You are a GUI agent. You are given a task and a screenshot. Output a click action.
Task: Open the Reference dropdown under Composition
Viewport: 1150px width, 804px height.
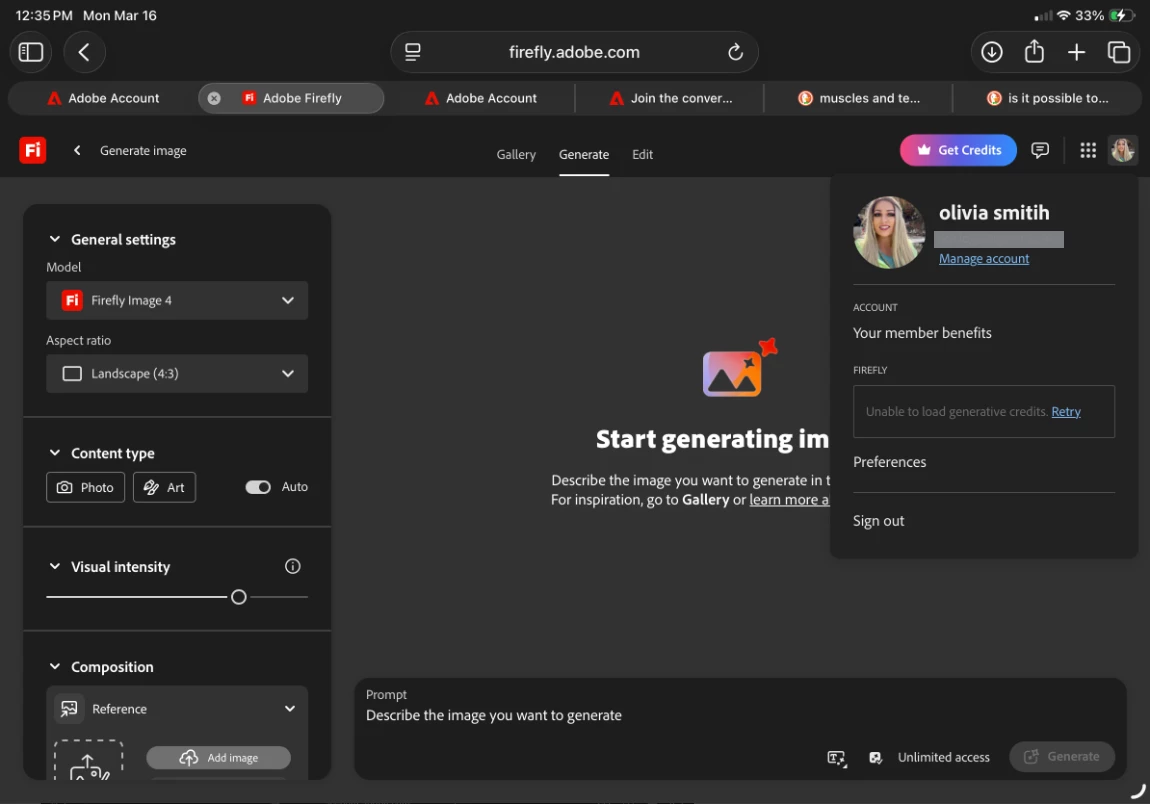[x=177, y=709]
